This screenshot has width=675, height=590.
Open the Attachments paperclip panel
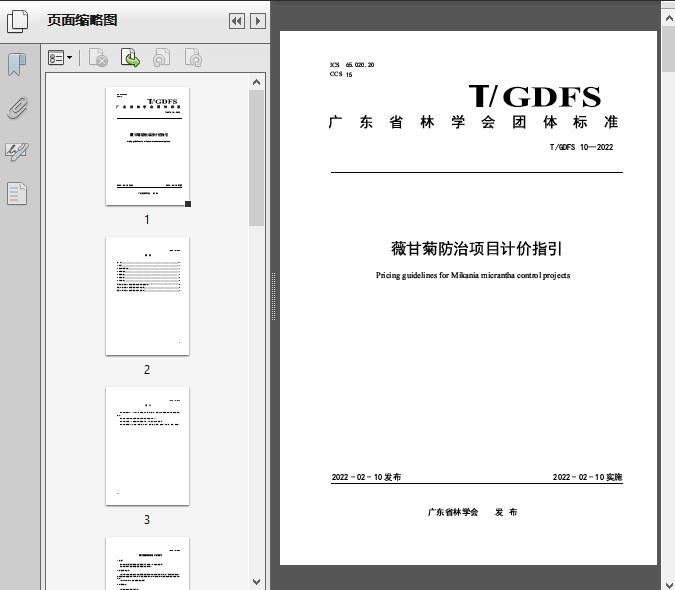(18, 108)
